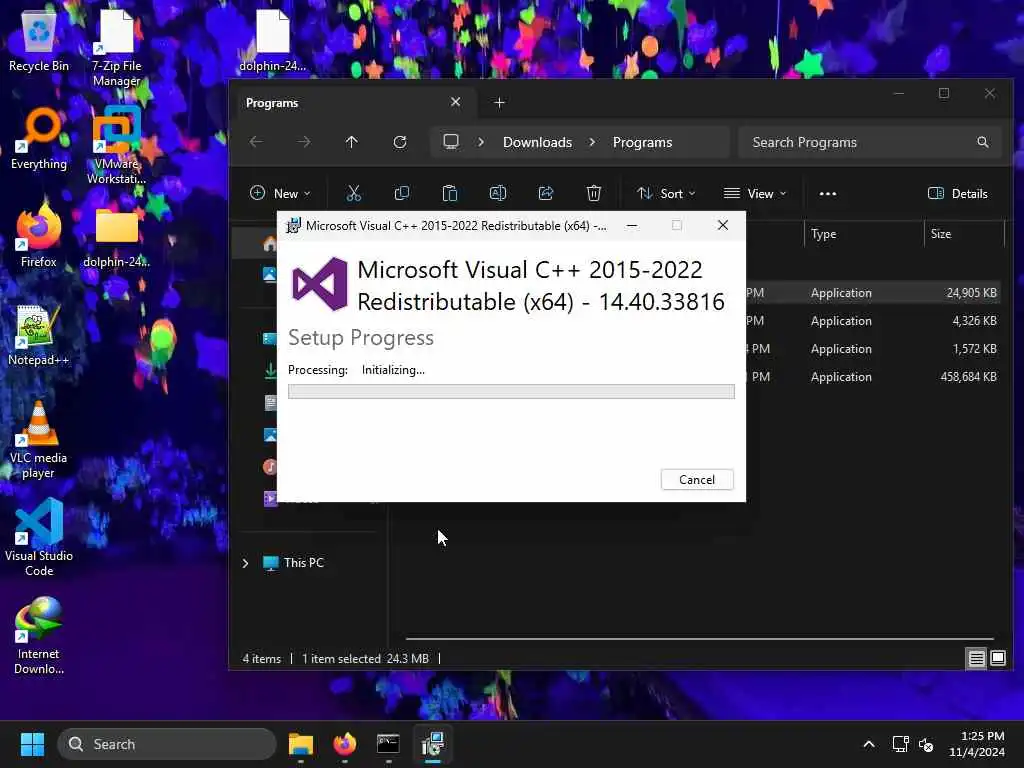The image size is (1024, 768).
Task: Open the Windows Start menu
Action: [32, 744]
